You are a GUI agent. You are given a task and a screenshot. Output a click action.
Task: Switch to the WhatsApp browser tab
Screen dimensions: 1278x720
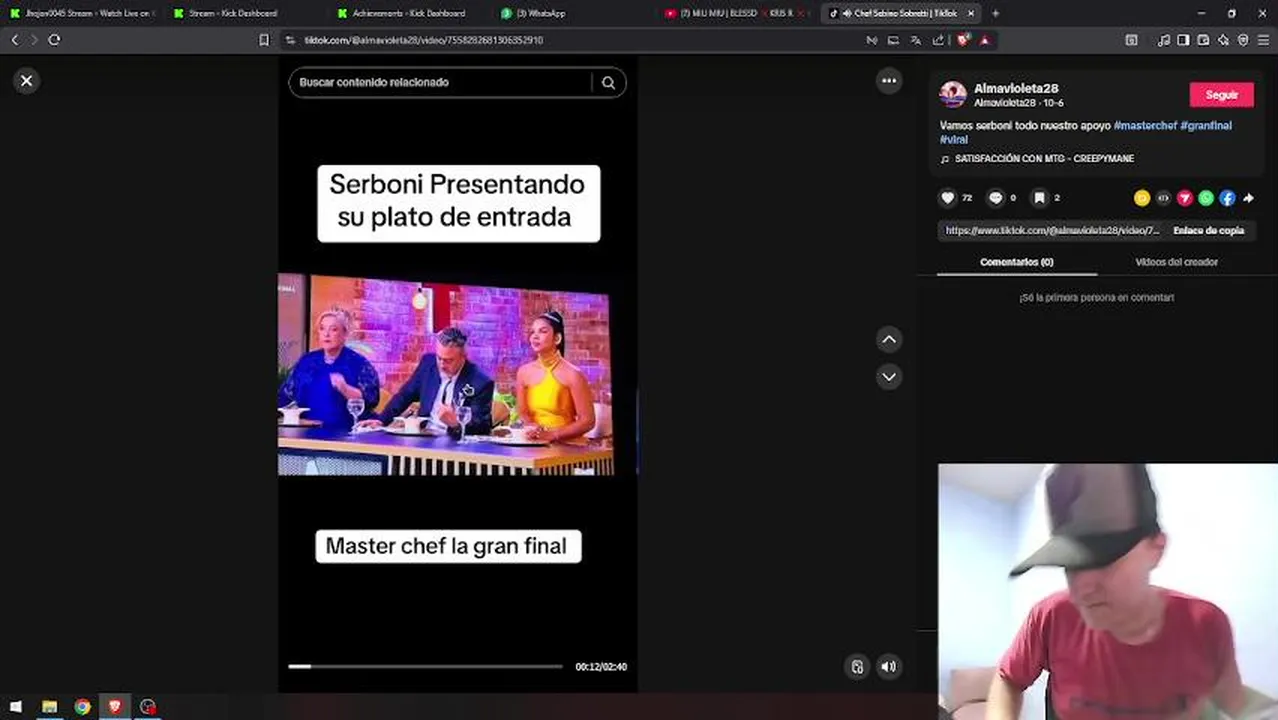tap(540, 13)
